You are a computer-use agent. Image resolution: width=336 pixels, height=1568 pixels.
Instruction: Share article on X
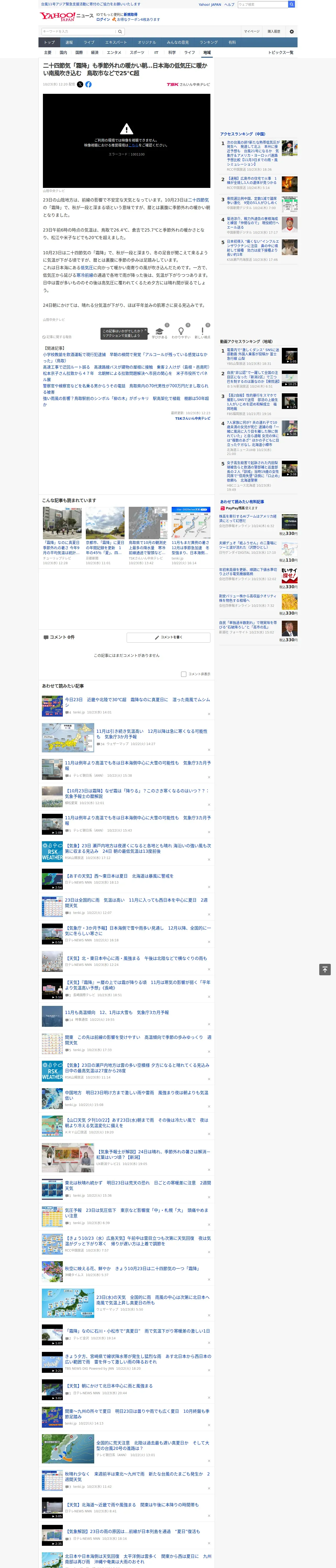80,85
